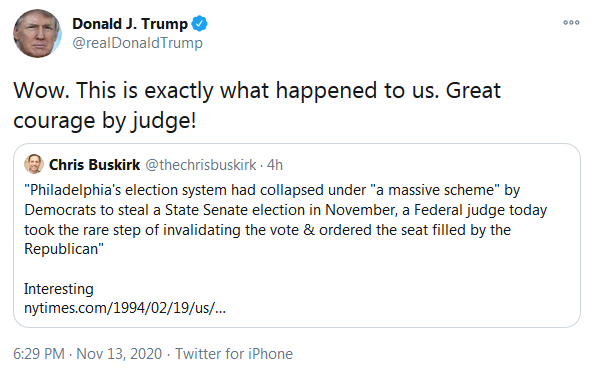
Task: Click the word "Republican" in the quoted tweet
Action: [x=61, y=249]
